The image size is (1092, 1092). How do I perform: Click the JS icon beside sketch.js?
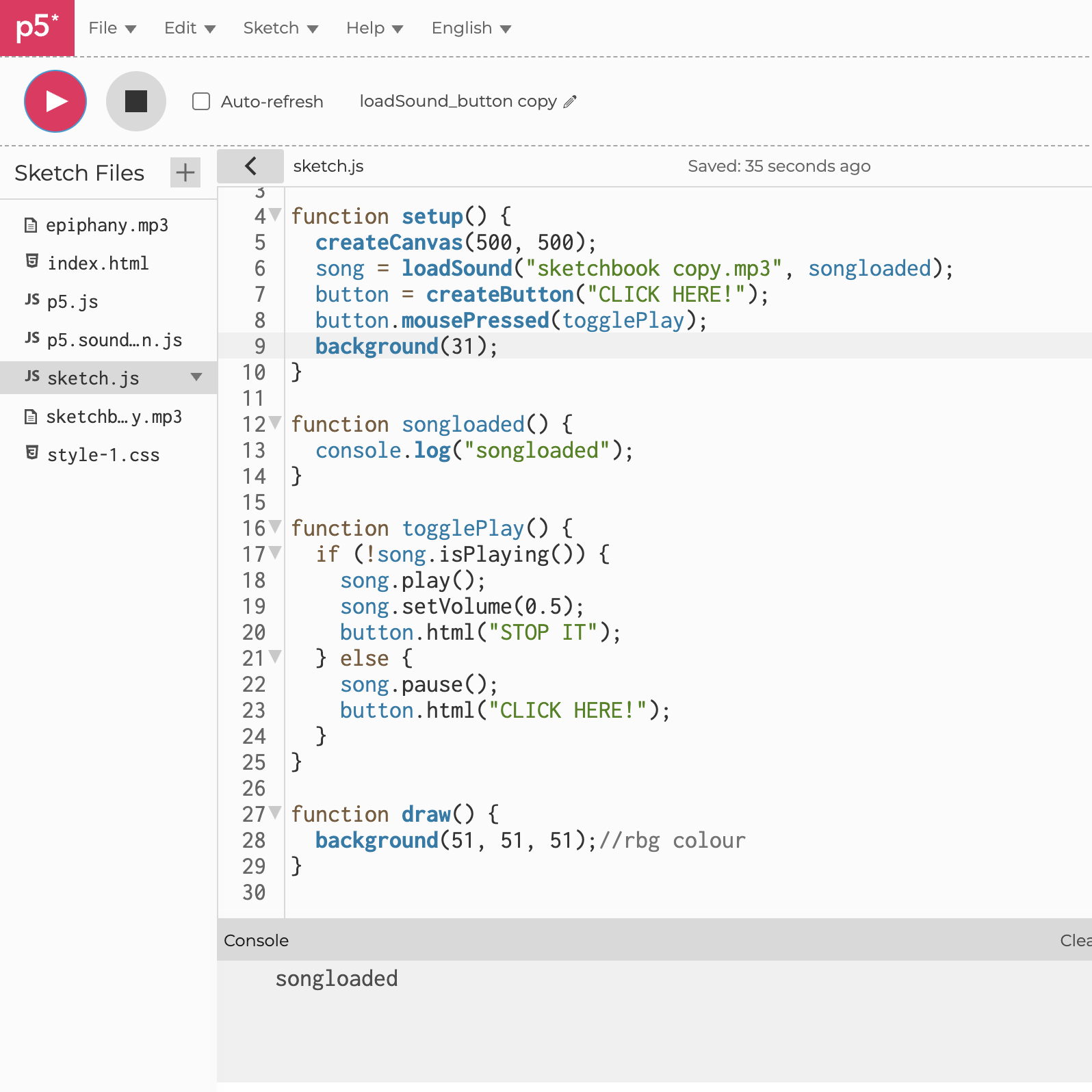(32, 376)
